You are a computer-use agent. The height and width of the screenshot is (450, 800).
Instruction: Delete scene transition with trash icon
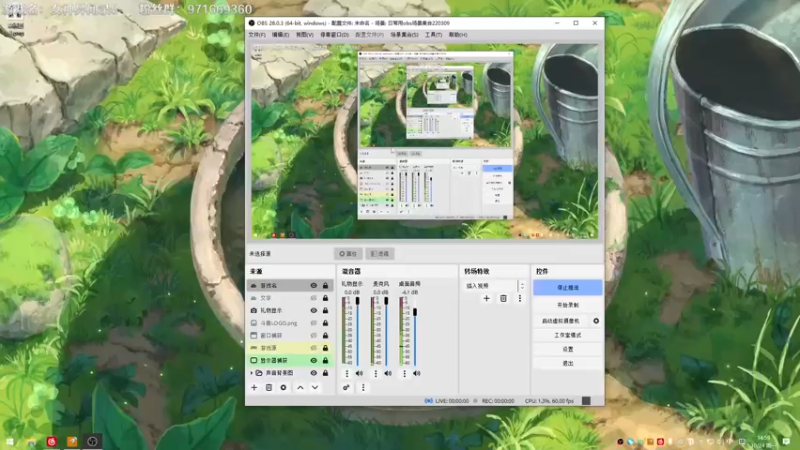click(x=503, y=298)
